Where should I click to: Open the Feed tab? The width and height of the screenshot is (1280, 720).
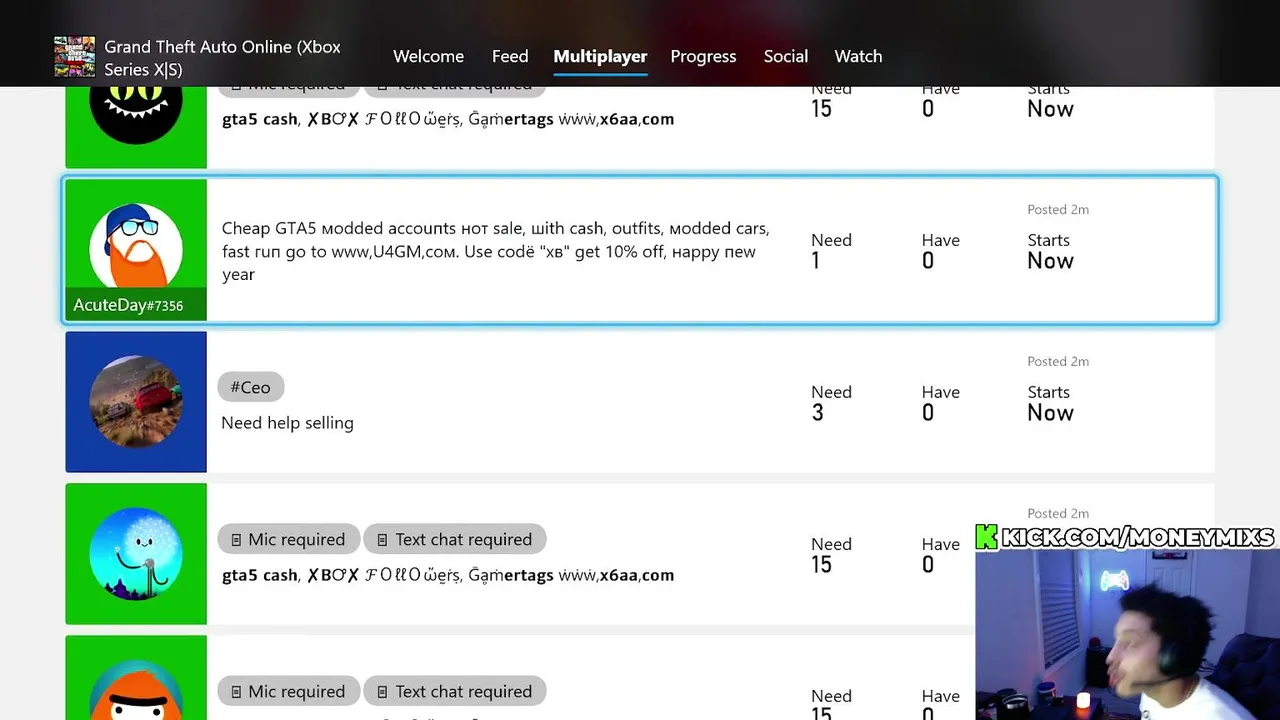pyautogui.click(x=510, y=57)
